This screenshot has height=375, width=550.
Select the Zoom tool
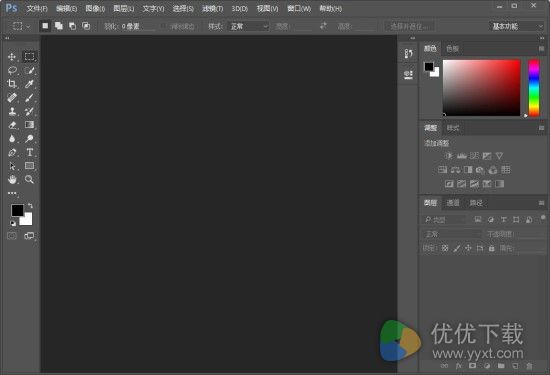(x=29, y=179)
